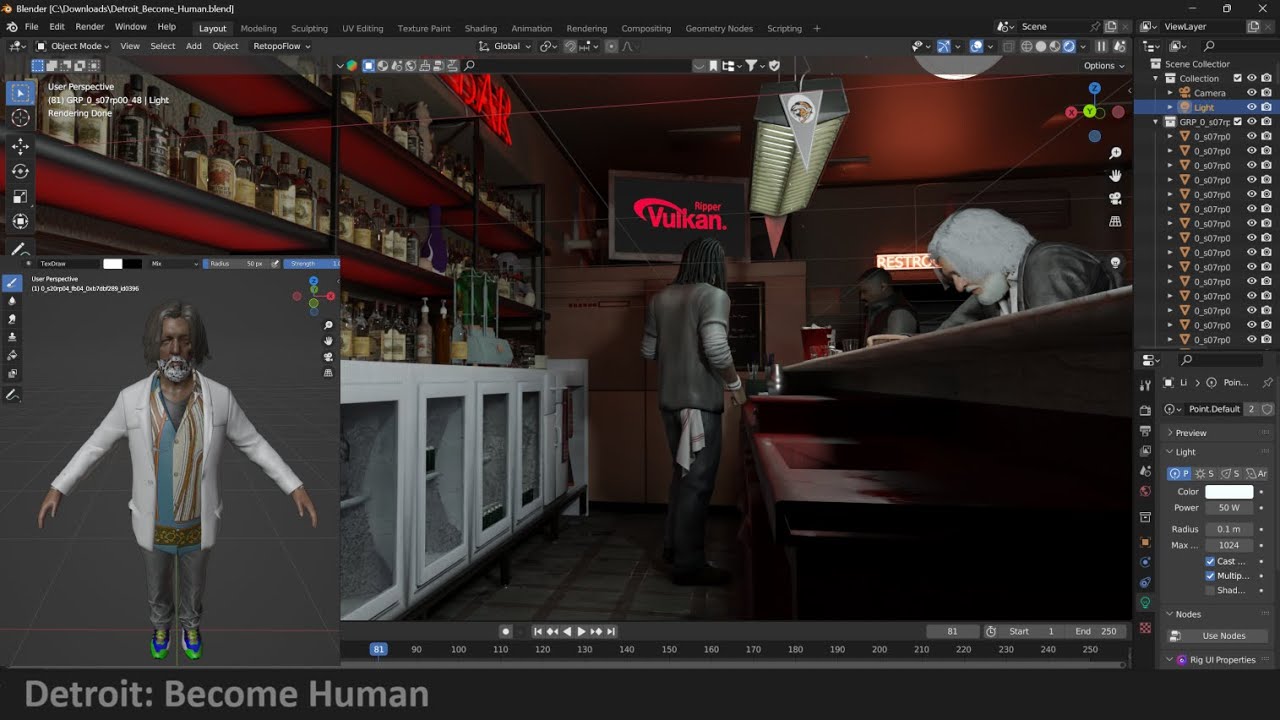
Task: Collapse the Nodes panel
Action: click(x=1218, y=614)
